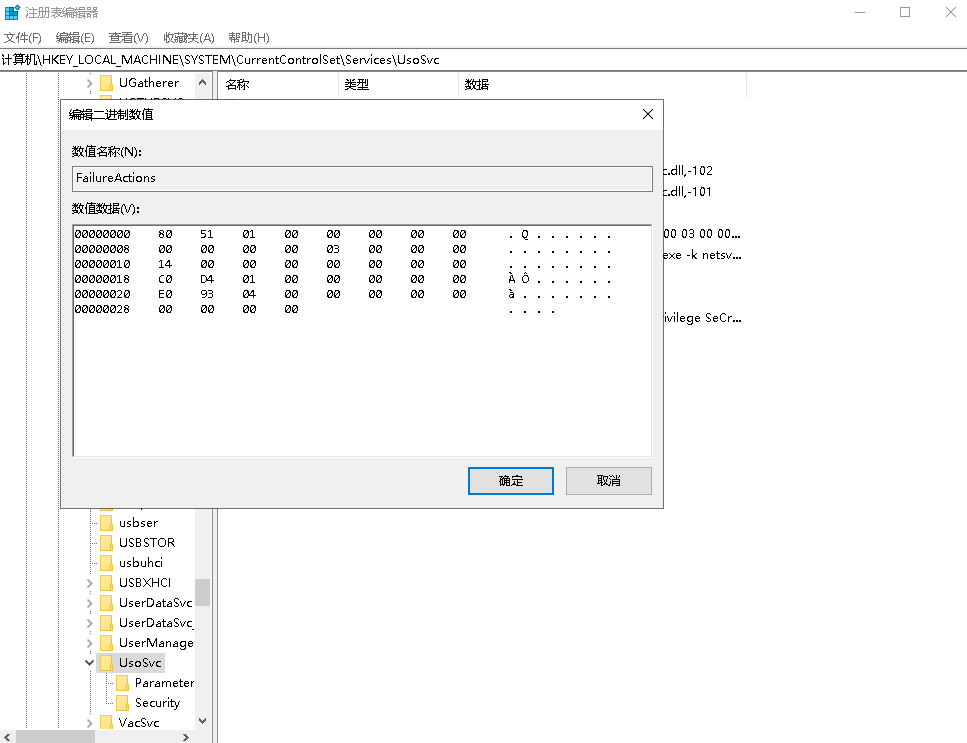The width and height of the screenshot is (967, 743).
Task: Click the background value exe -k netsv...
Action: pos(702,255)
